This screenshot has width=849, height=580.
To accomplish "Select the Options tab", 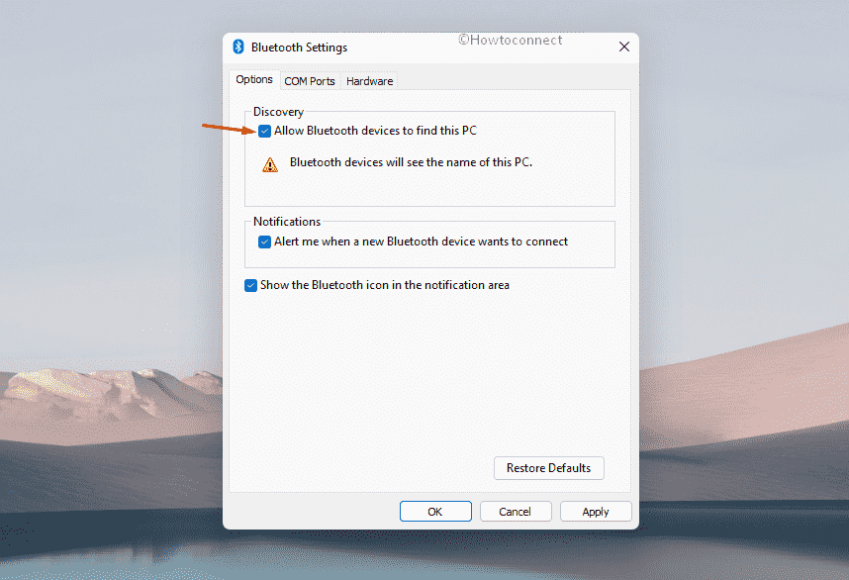I will tap(254, 79).
